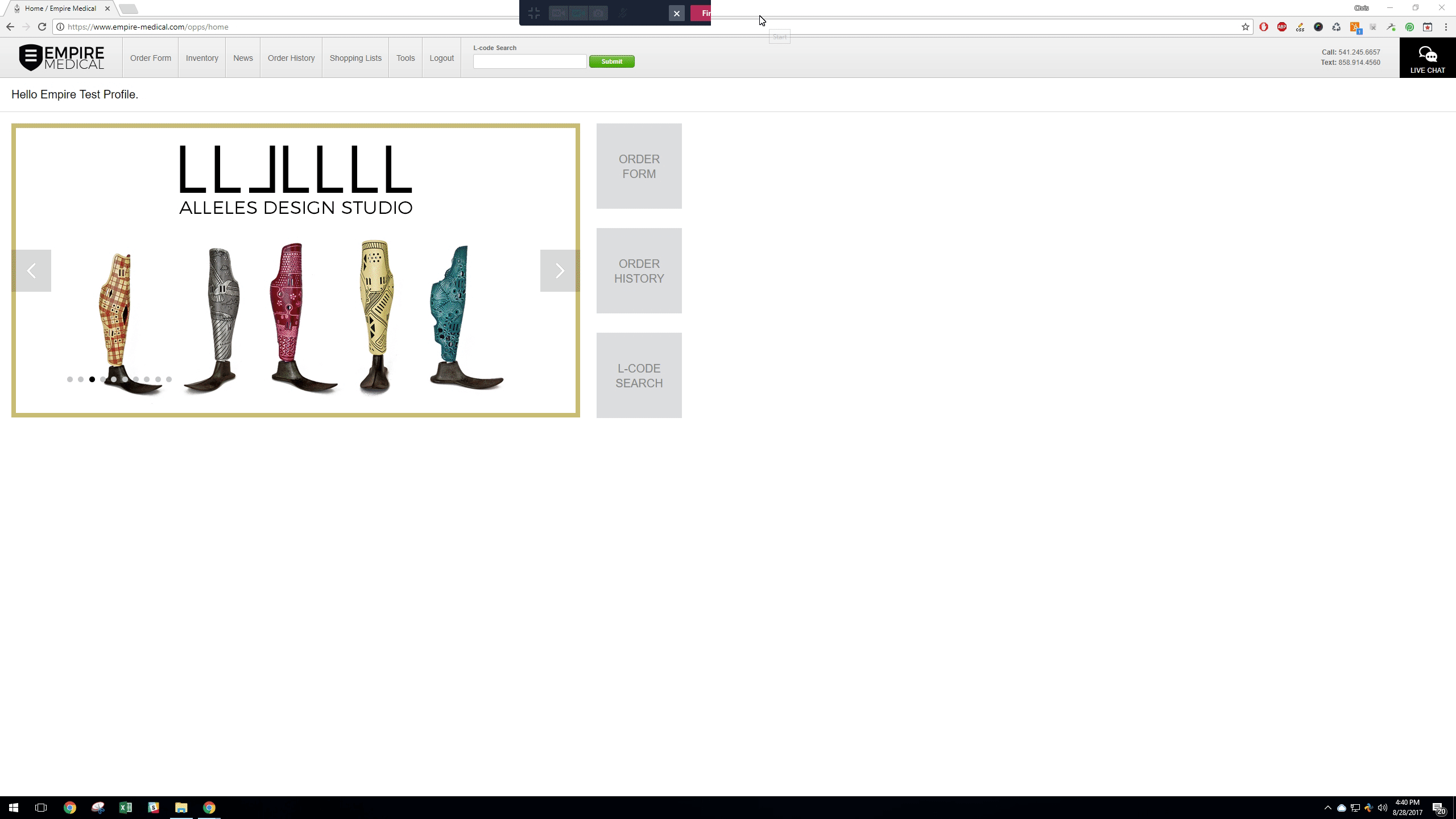Viewport: 1456px width, 819px height.
Task: Reload the Empire Medical page
Action: 42,27
